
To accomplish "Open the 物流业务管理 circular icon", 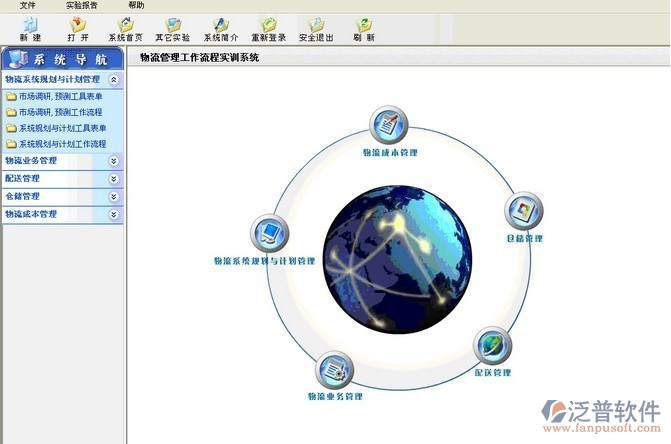I will pos(335,370).
